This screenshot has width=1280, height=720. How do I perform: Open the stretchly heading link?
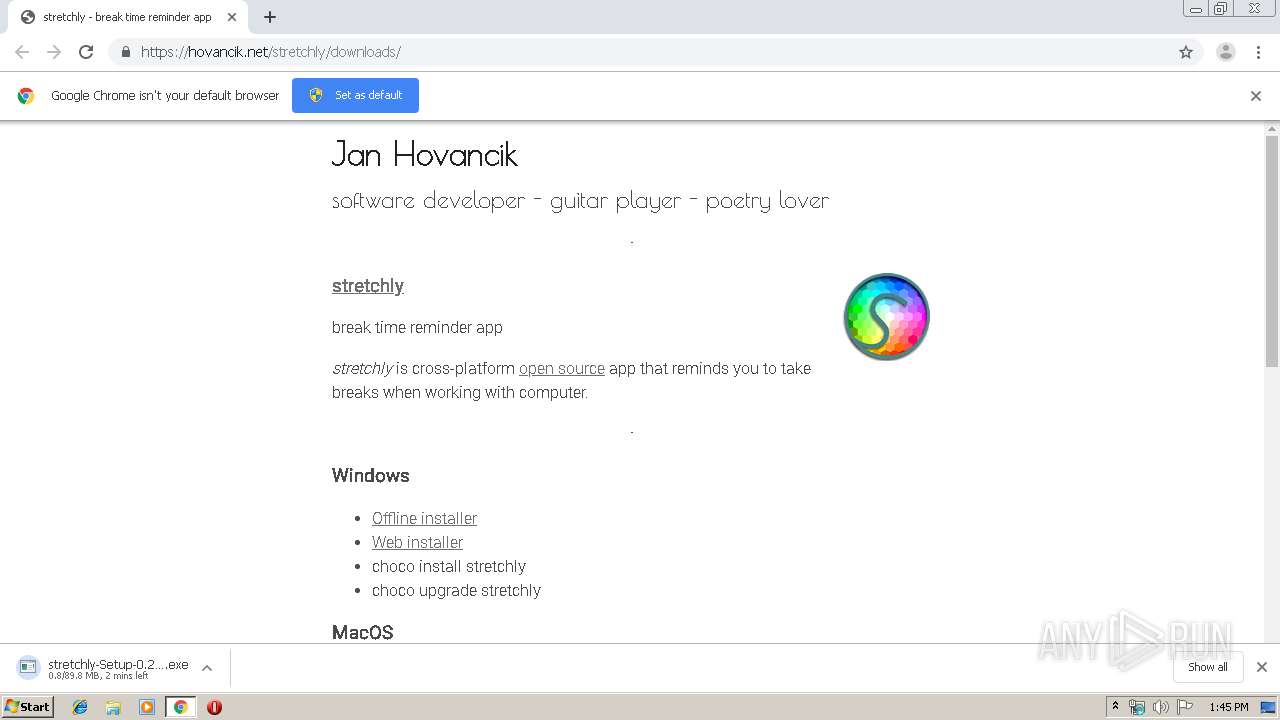coord(368,286)
